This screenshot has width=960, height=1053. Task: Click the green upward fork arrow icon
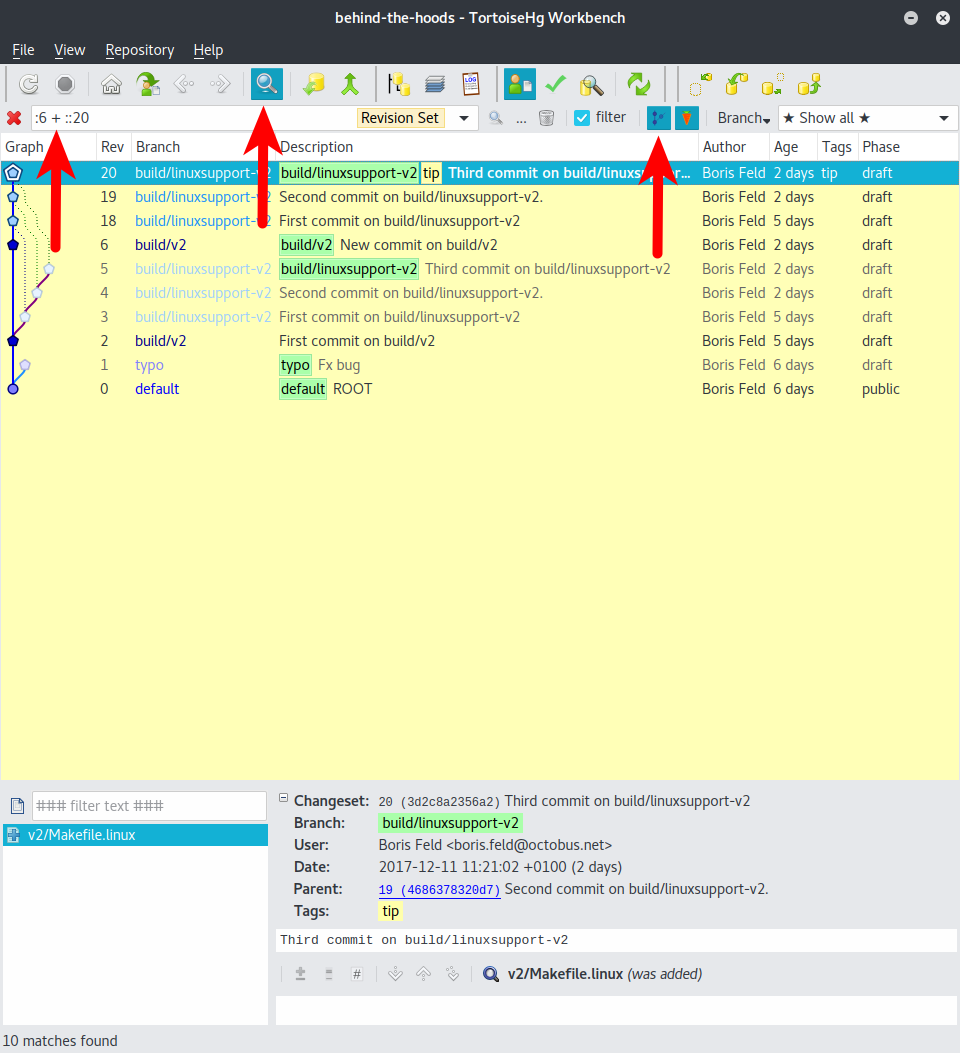pos(350,85)
